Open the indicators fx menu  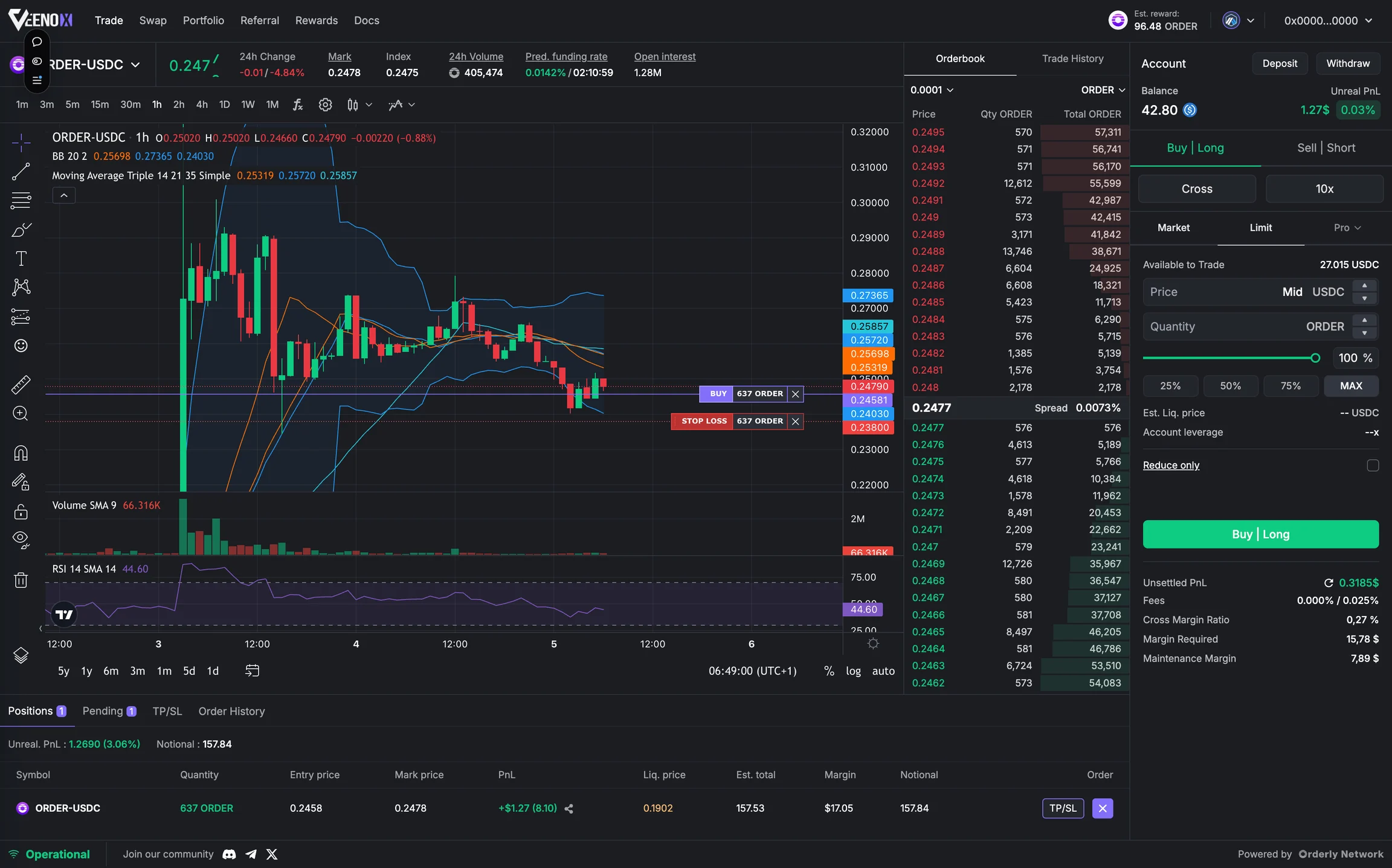tap(298, 105)
